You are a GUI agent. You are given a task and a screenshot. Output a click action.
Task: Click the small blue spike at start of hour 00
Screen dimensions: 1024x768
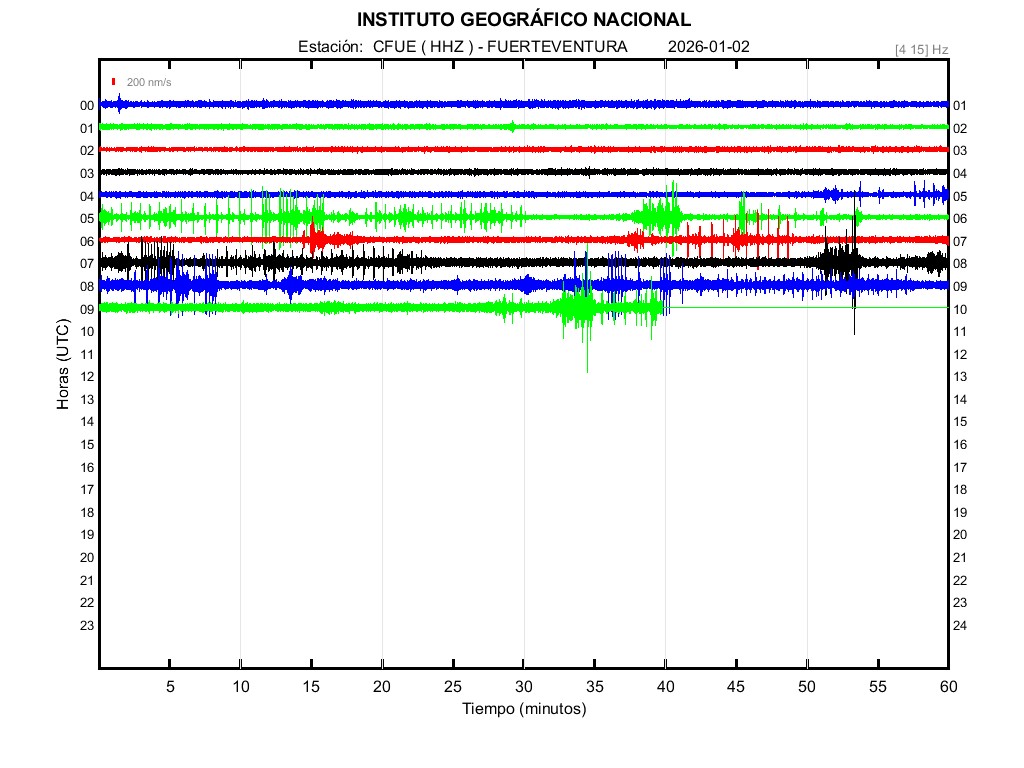(119, 102)
